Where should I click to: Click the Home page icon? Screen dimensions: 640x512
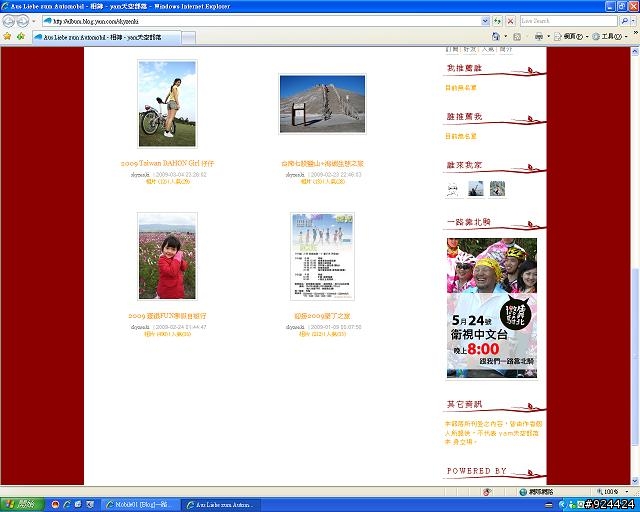[x=496, y=37]
